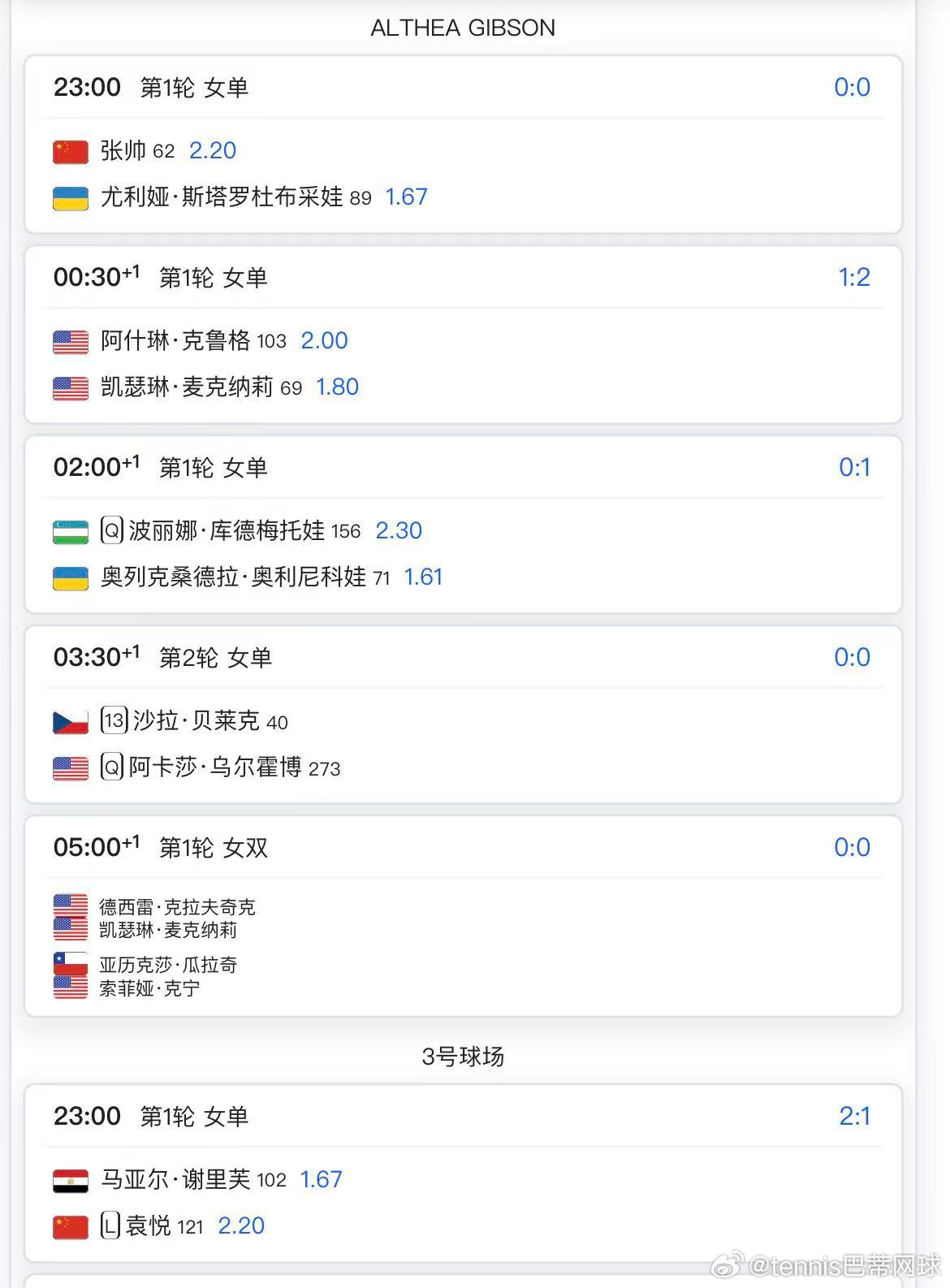Click the Czech flag beside 沙拉·贝莱克
Viewport: 950px width, 1288px height.
(x=71, y=721)
